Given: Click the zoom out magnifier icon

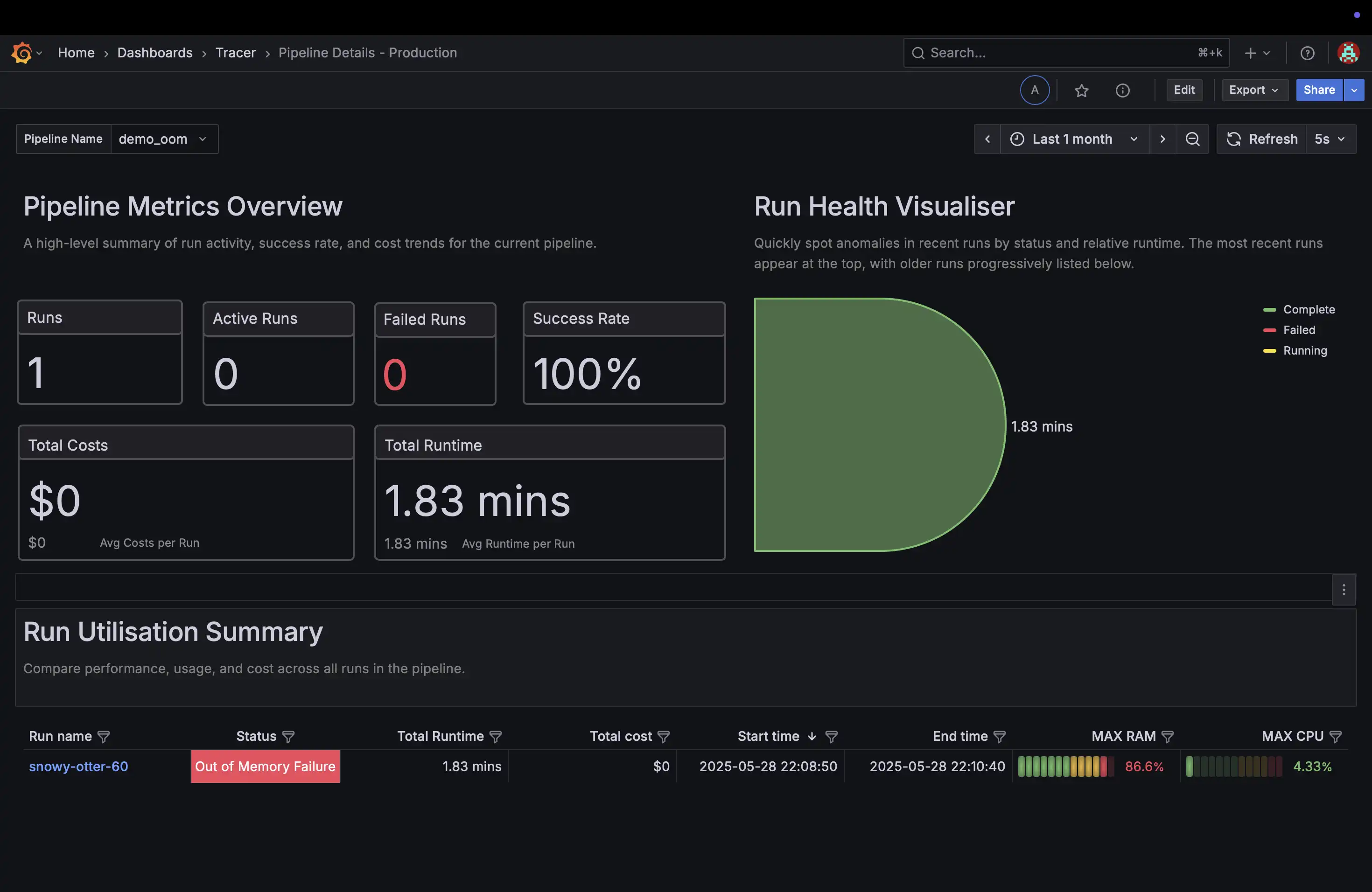Looking at the screenshot, I should coord(1192,139).
